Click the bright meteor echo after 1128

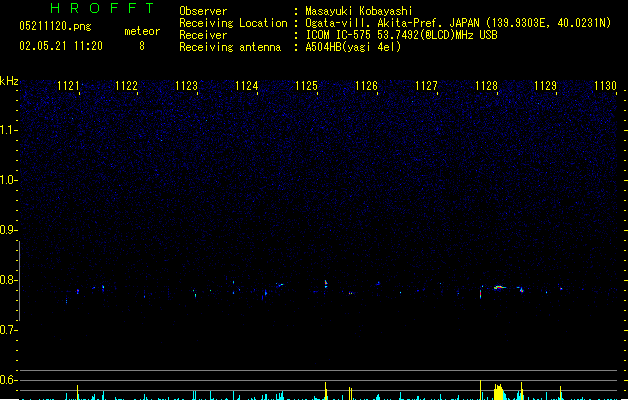[x=499, y=287]
